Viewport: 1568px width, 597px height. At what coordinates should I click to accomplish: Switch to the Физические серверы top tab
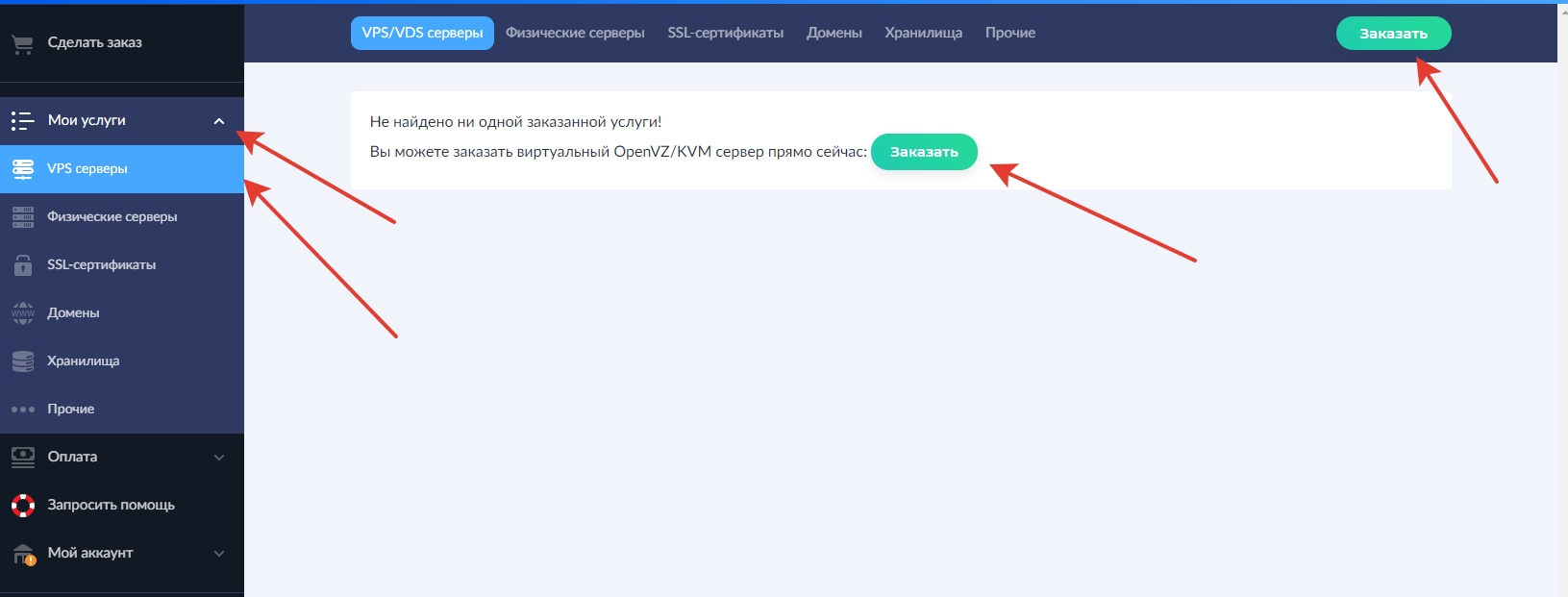point(575,33)
